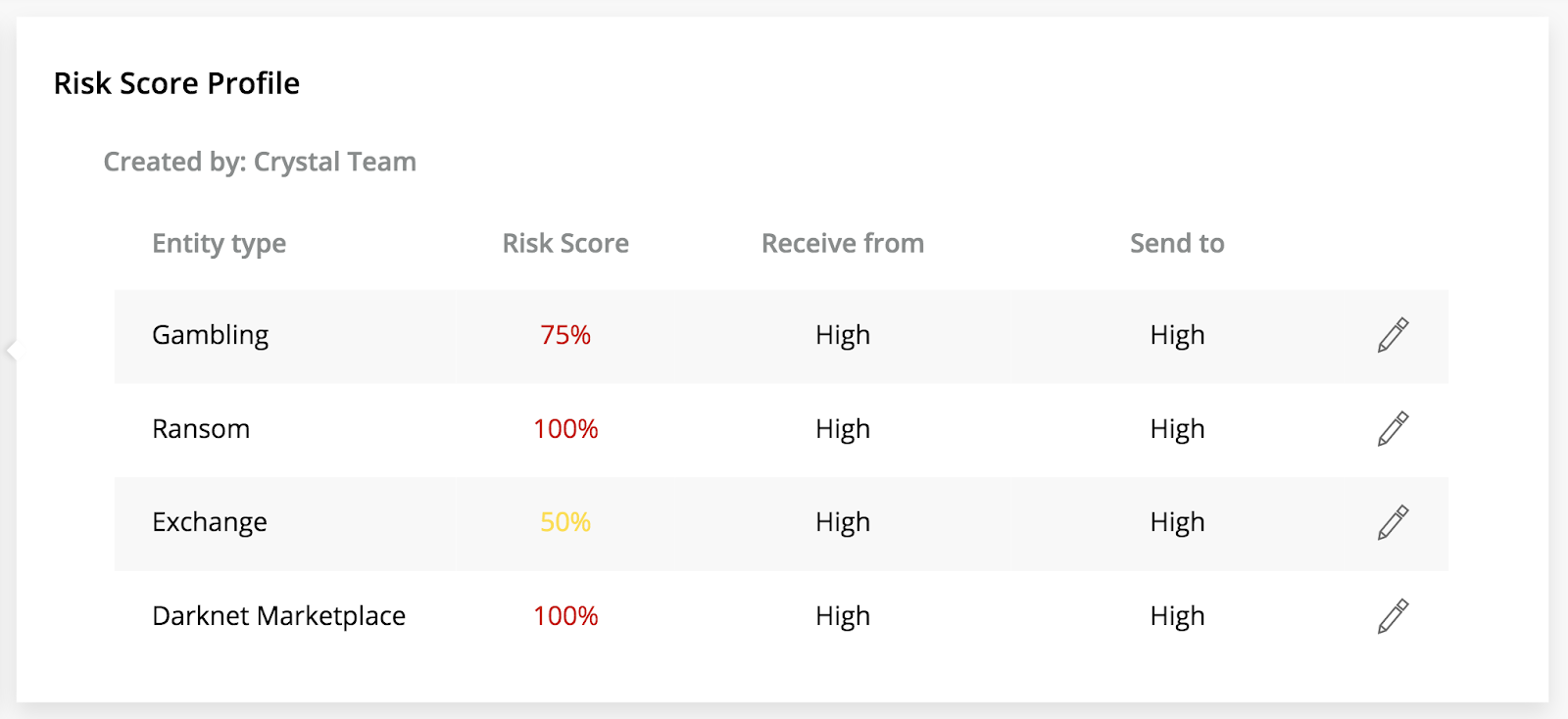Click the High value under Send to for Ransom

click(1177, 428)
